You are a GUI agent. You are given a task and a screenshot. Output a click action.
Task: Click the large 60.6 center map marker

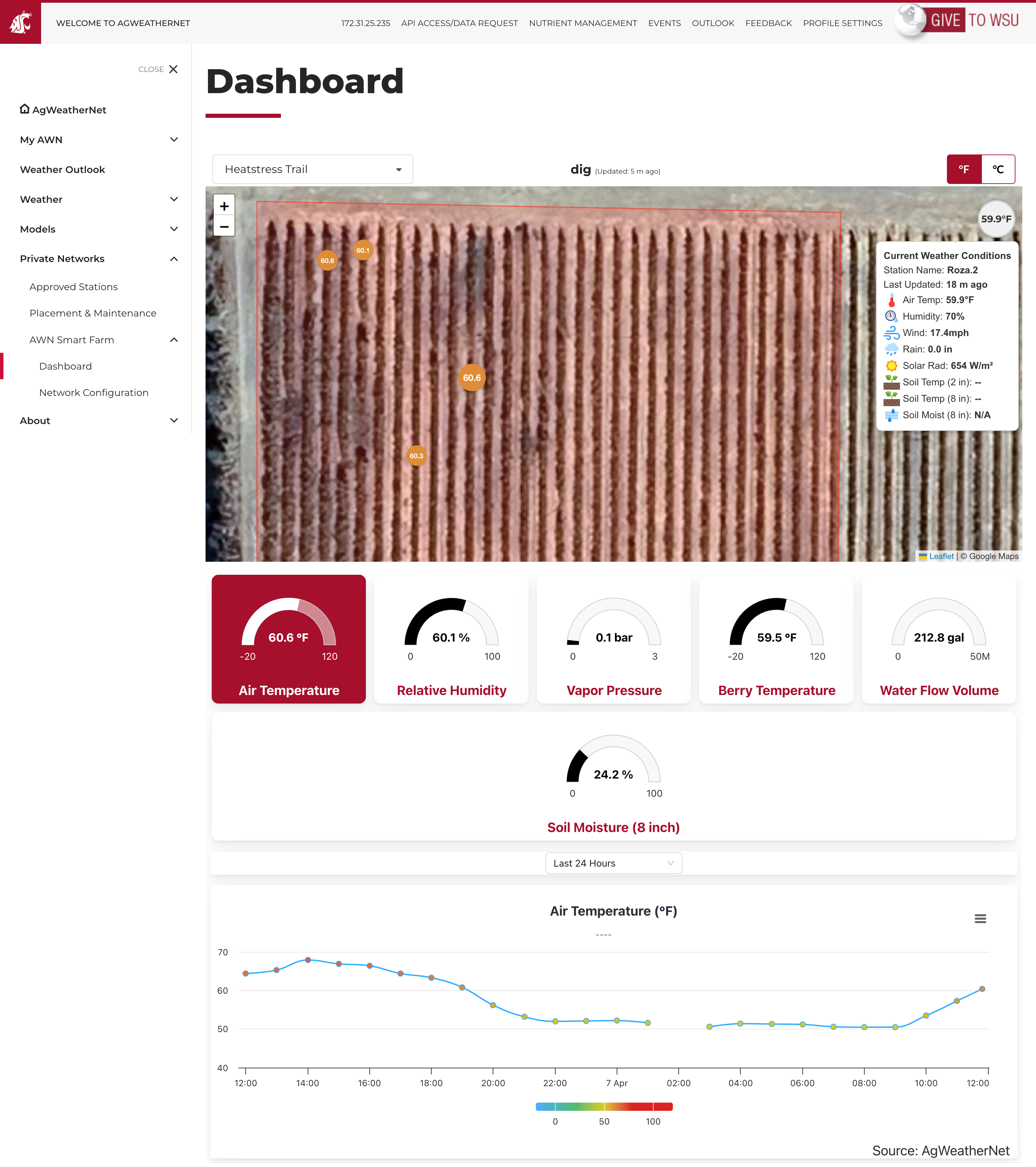[x=472, y=377]
